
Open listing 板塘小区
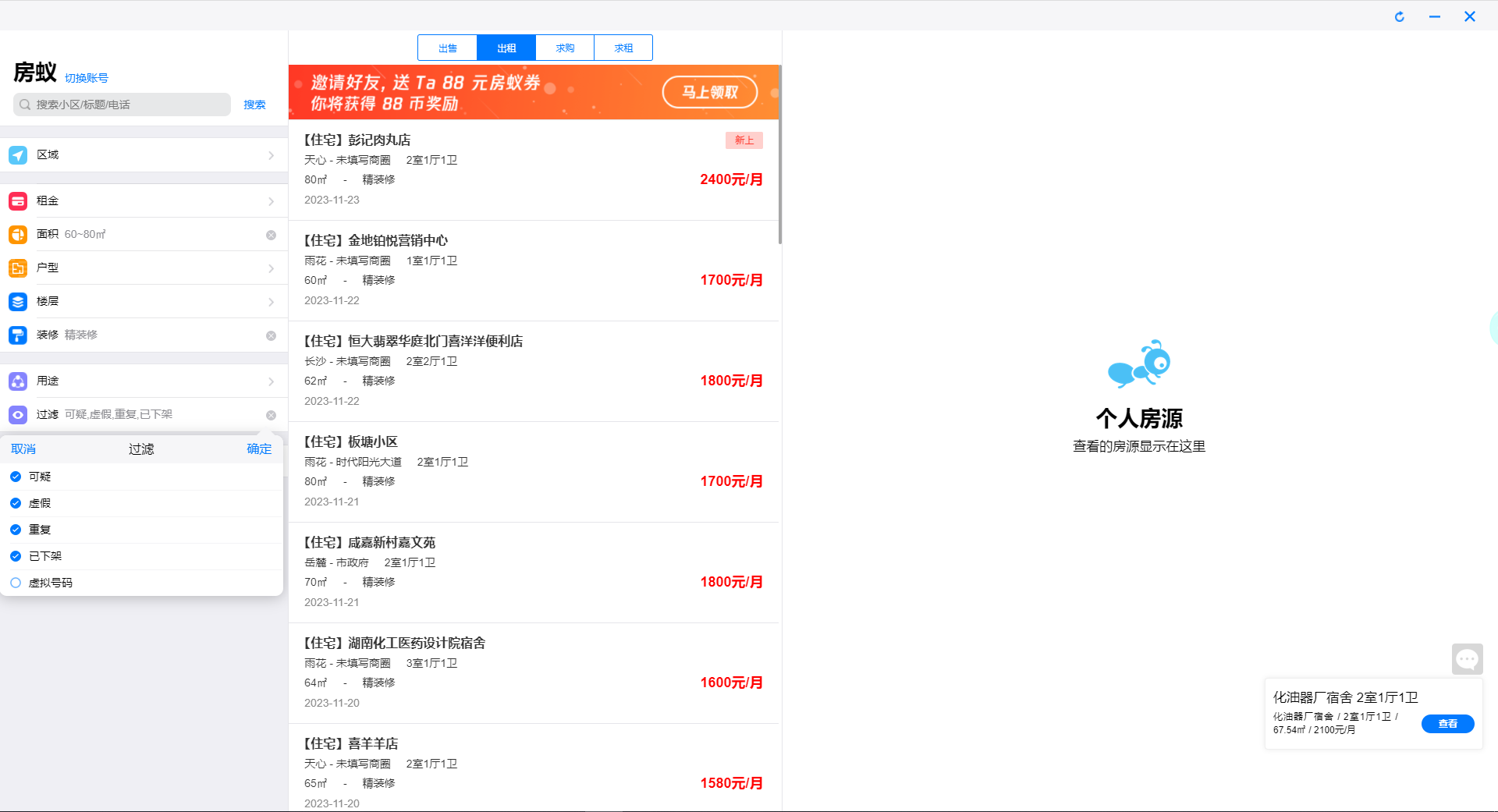pyautogui.click(x=534, y=472)
